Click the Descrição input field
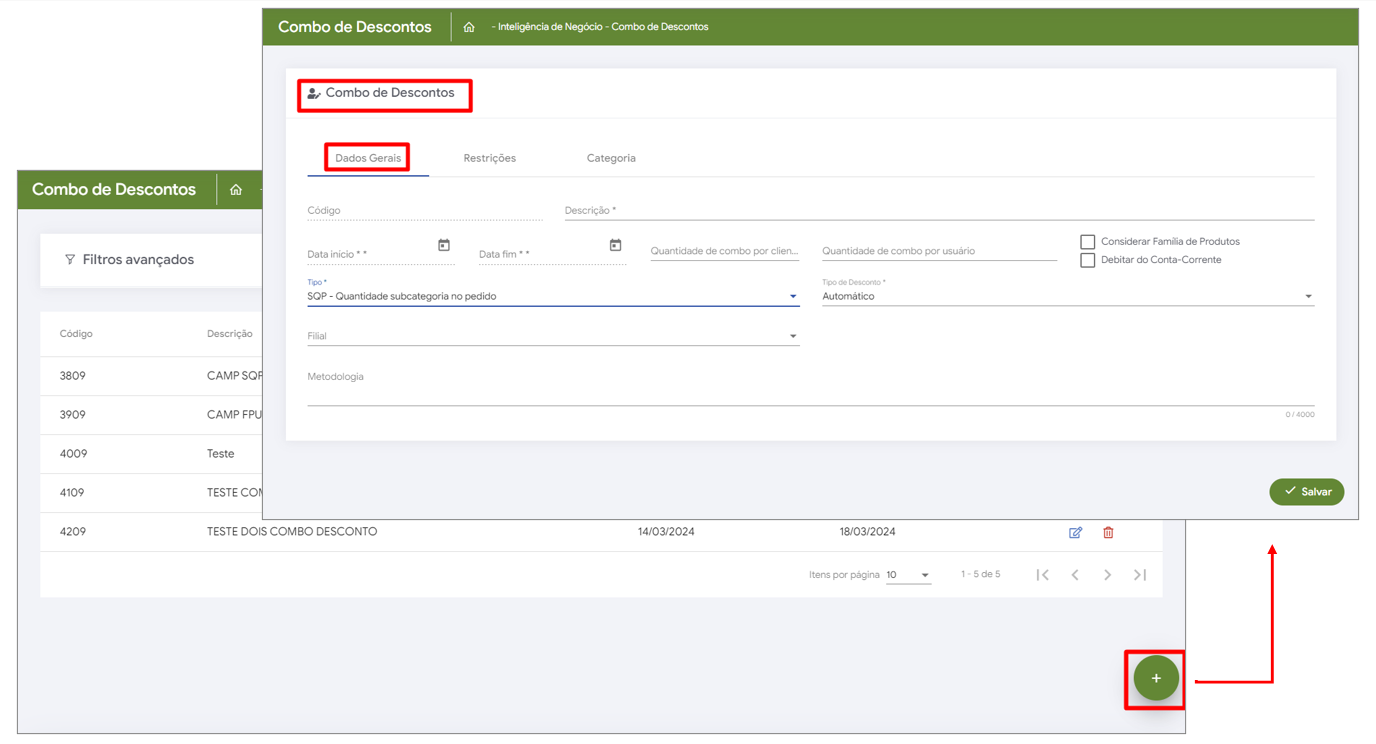 (x=938, y=211)
